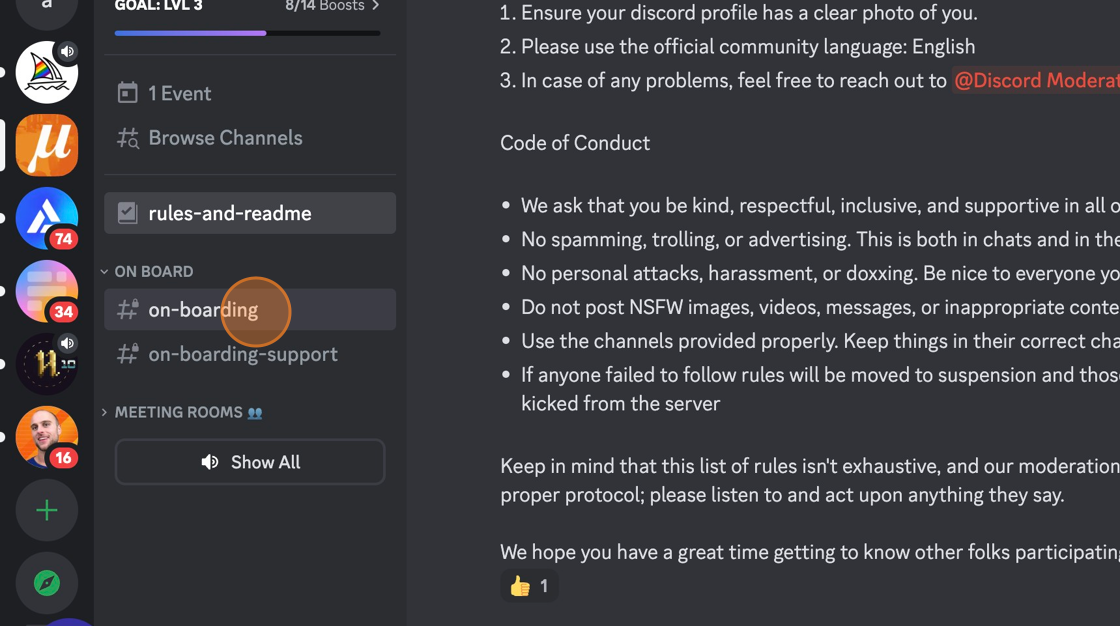Click the green plus Add Server icon
The height and width of the screenshot is (626, 1120).
click(x=46, y=510)
